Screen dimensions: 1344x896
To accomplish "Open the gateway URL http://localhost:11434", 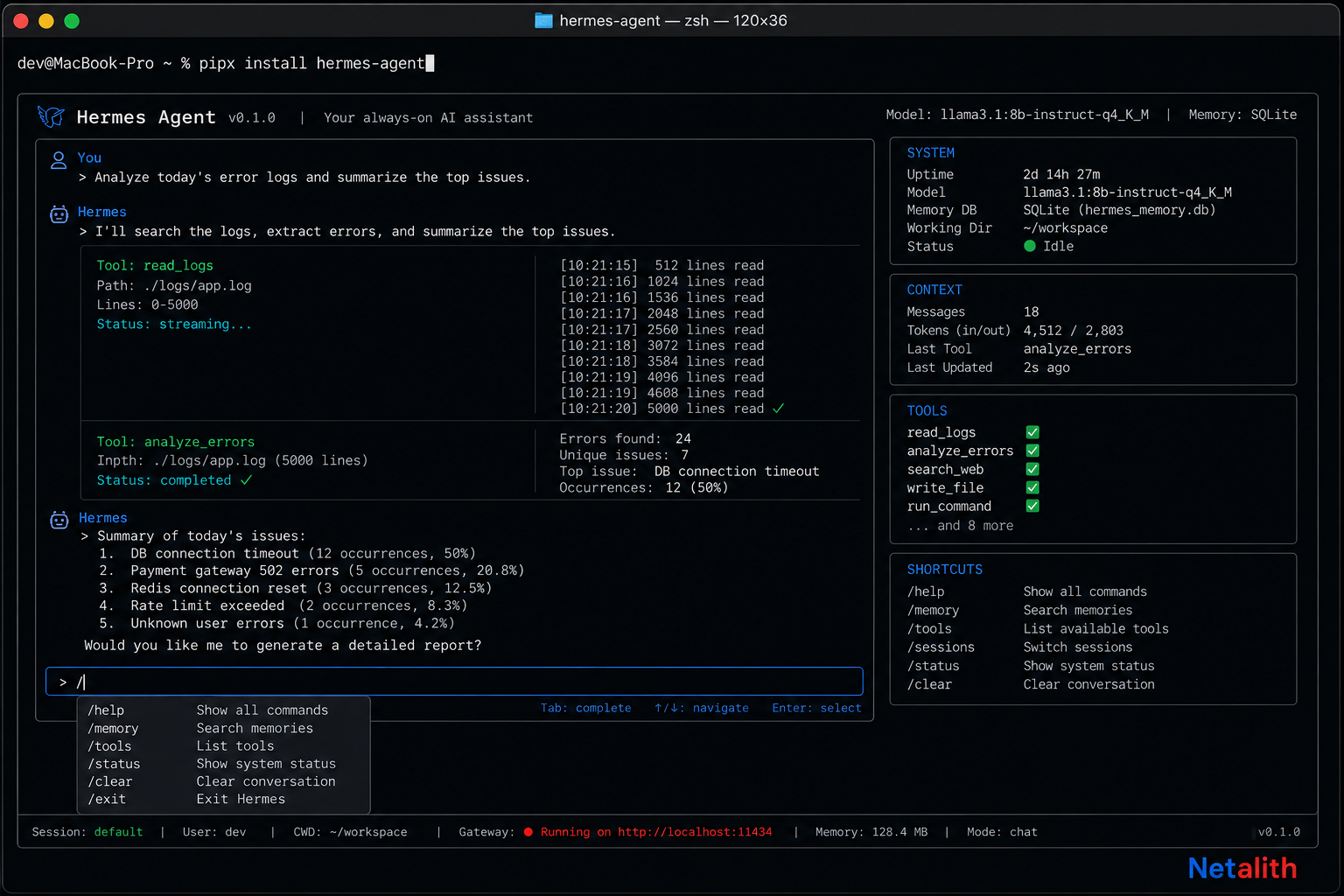I will (695, 832).
